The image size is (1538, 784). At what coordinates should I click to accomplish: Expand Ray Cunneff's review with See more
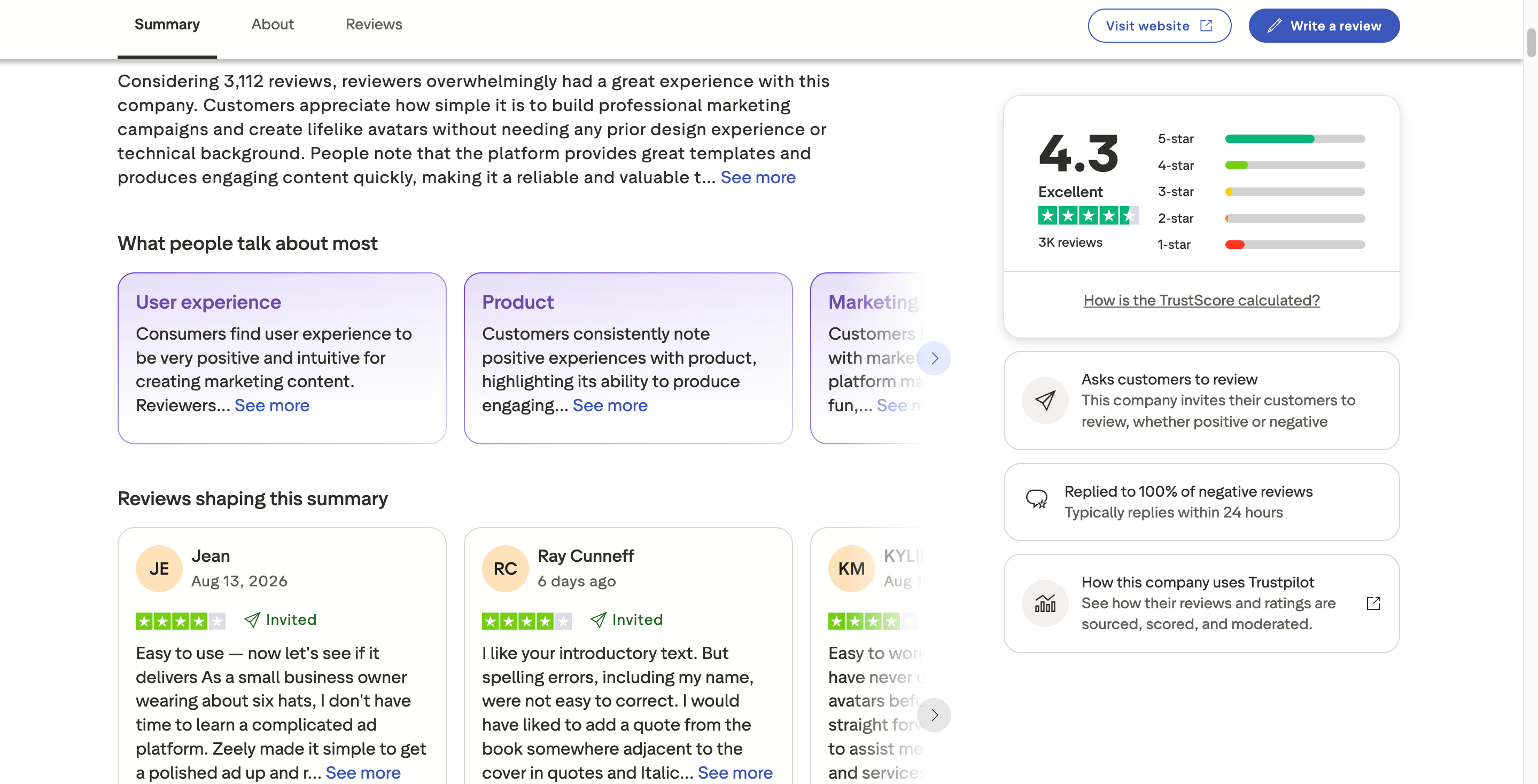click(735, 773)
